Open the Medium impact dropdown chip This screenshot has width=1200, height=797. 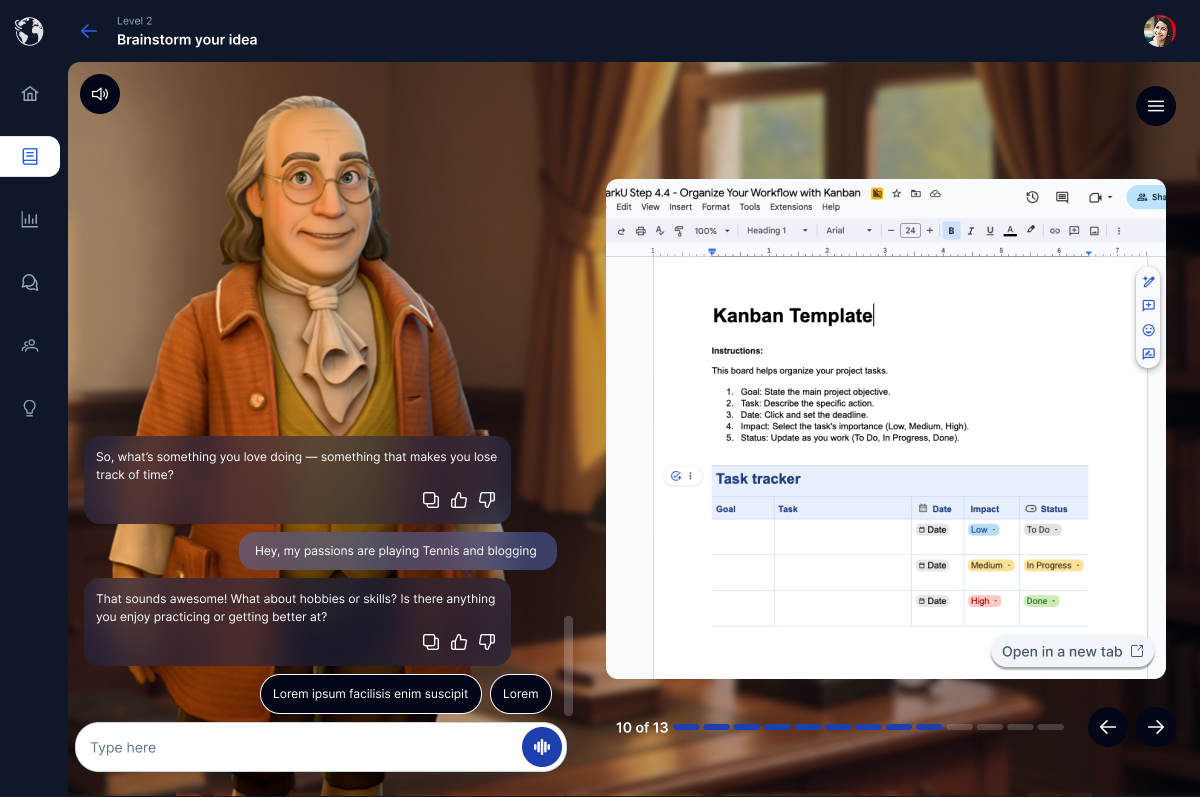[x=991, y=566]
